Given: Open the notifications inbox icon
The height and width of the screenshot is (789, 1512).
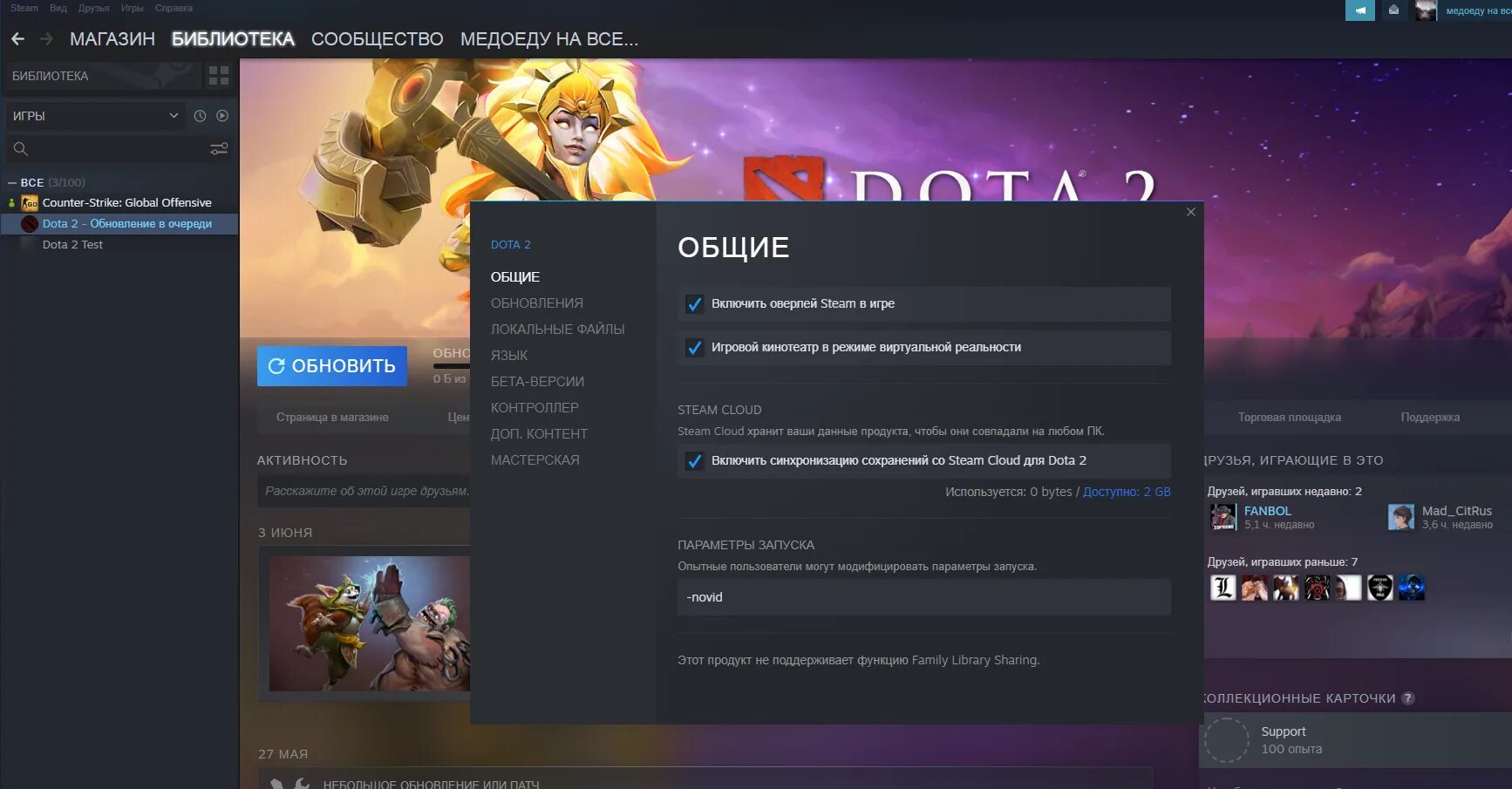Looking at the screenshot, I should click(x=1393, y=10).
